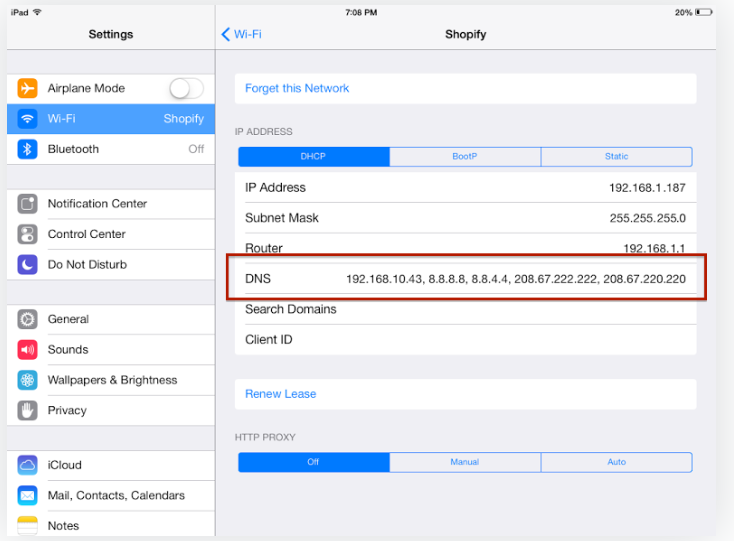The width and height of the screenshot is (734, 541).
Task: Select the DHCP segment
Action: (314, 156)
